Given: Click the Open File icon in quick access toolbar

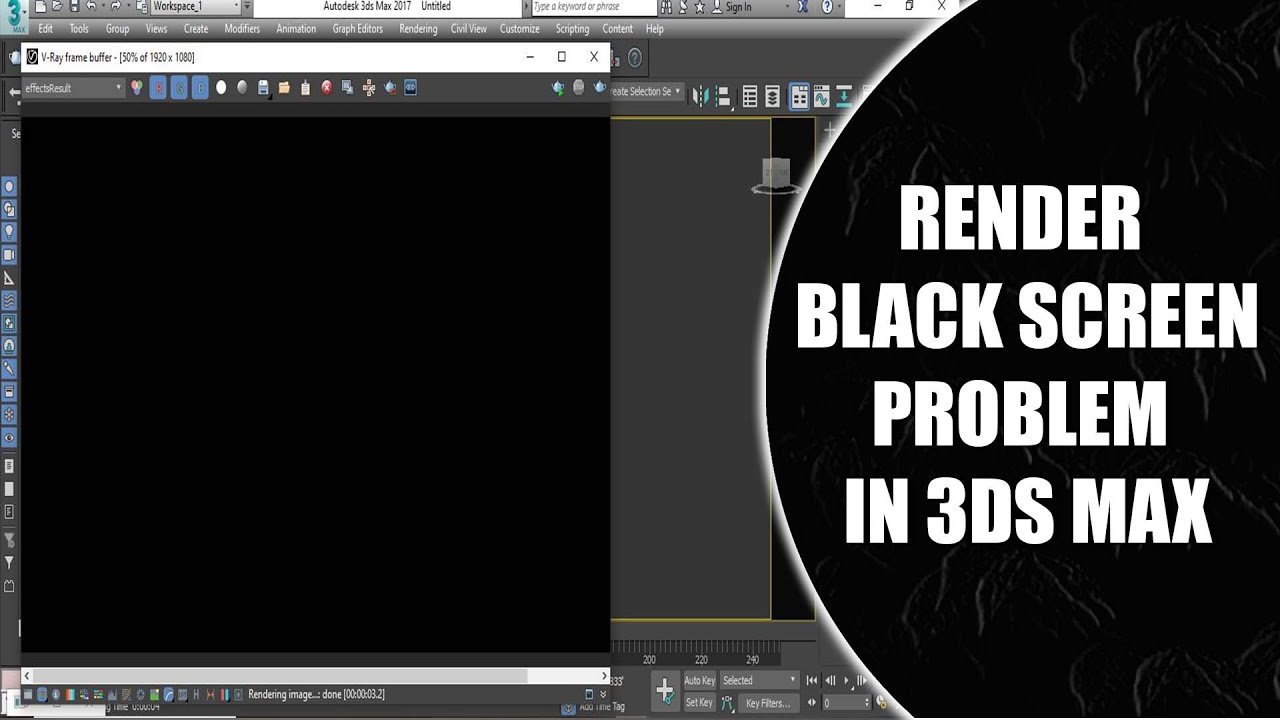Looking at the screenshot, I should (x=56, y=6).
